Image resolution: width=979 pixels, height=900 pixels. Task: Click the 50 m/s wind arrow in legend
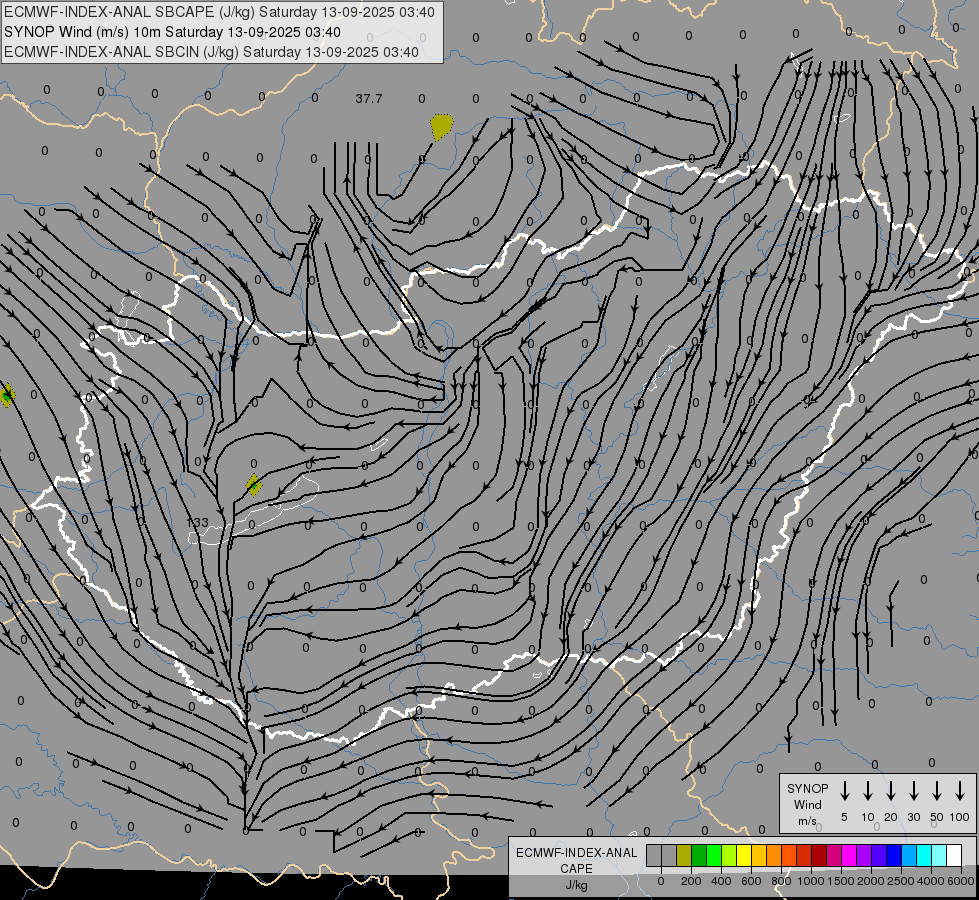coord(937,791)
